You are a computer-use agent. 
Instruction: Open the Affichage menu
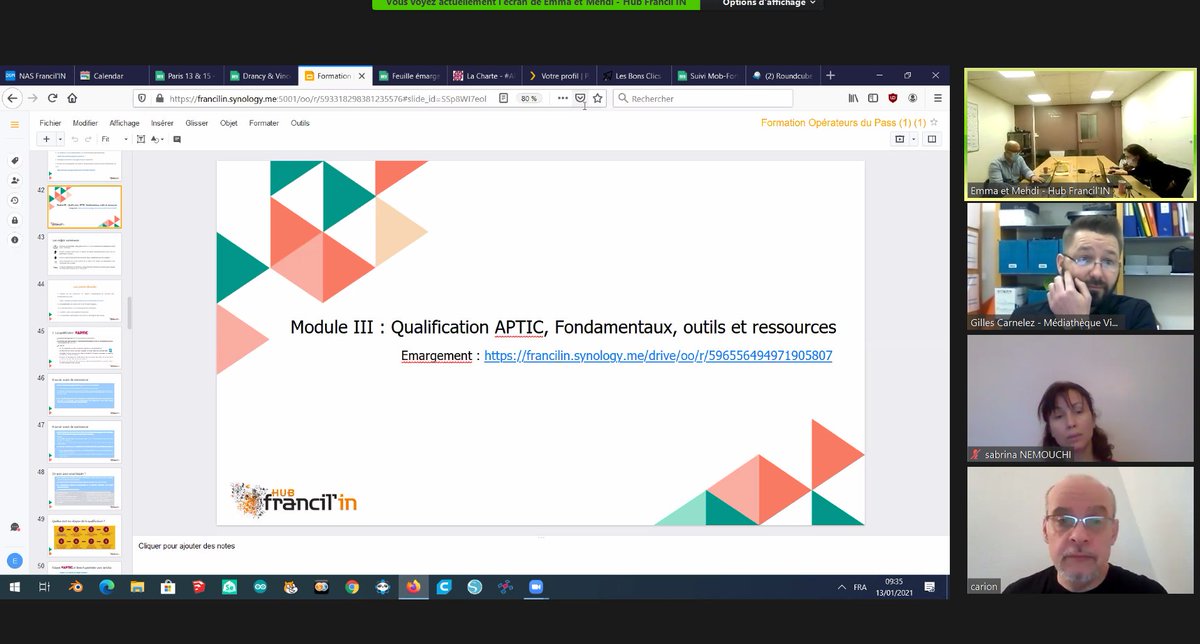(125, 123)
